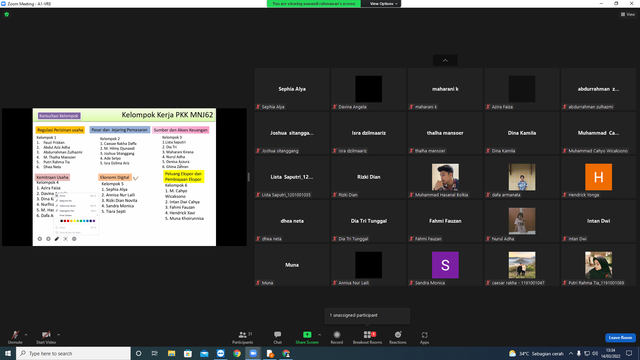This screenshot has width=640, height=360.
Task: Expand share options arrow beside Share Screen
Action: [320, 335]
